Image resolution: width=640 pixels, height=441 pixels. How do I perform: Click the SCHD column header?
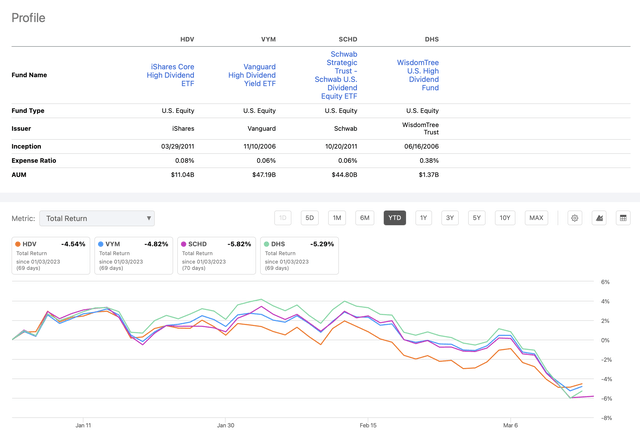[x=348, y=39]
